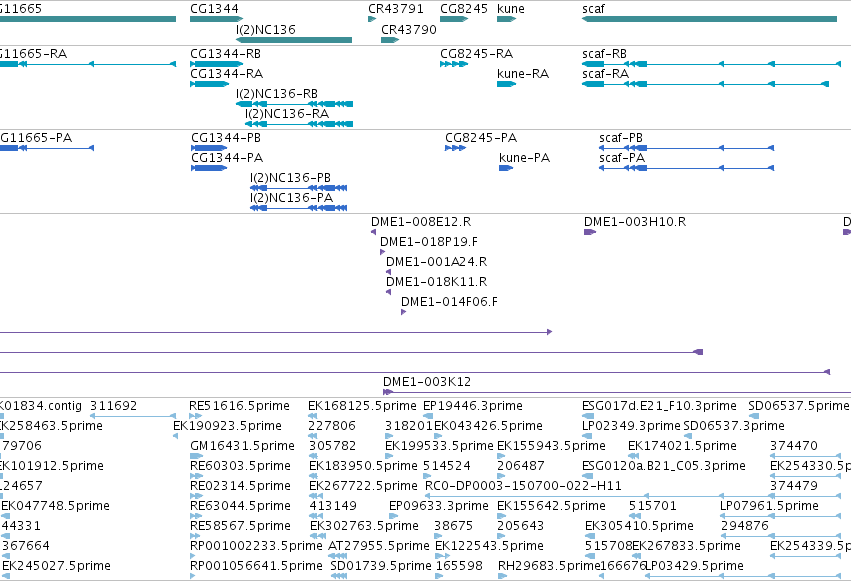Click EST RP001002233.5prime
Viewport: 851px width, 581px height.
coord(193,556)
